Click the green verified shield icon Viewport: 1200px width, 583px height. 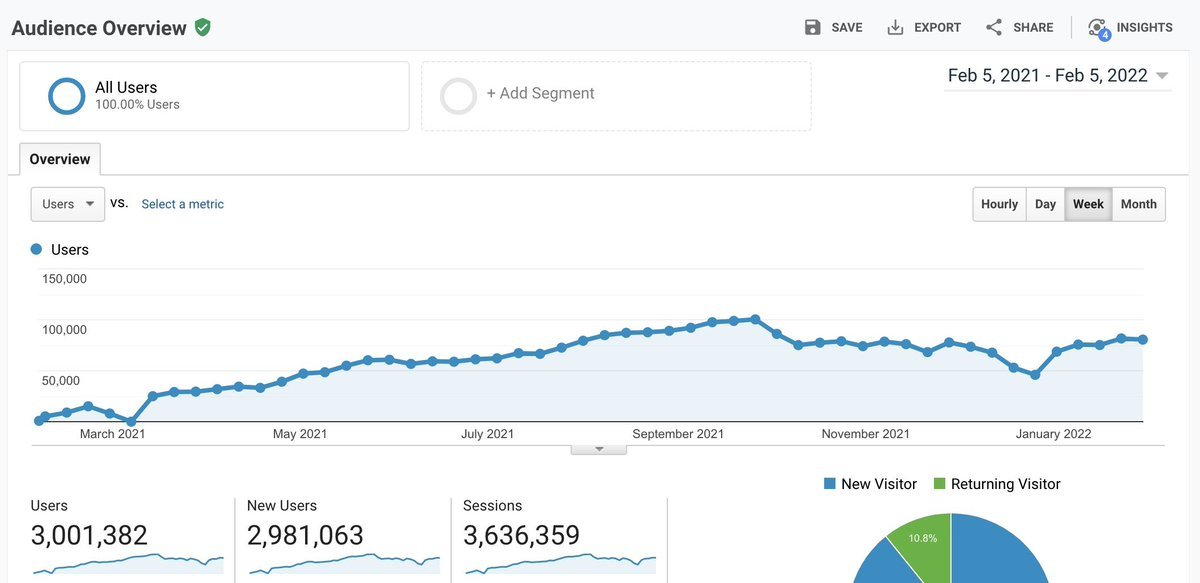point(203,27)
